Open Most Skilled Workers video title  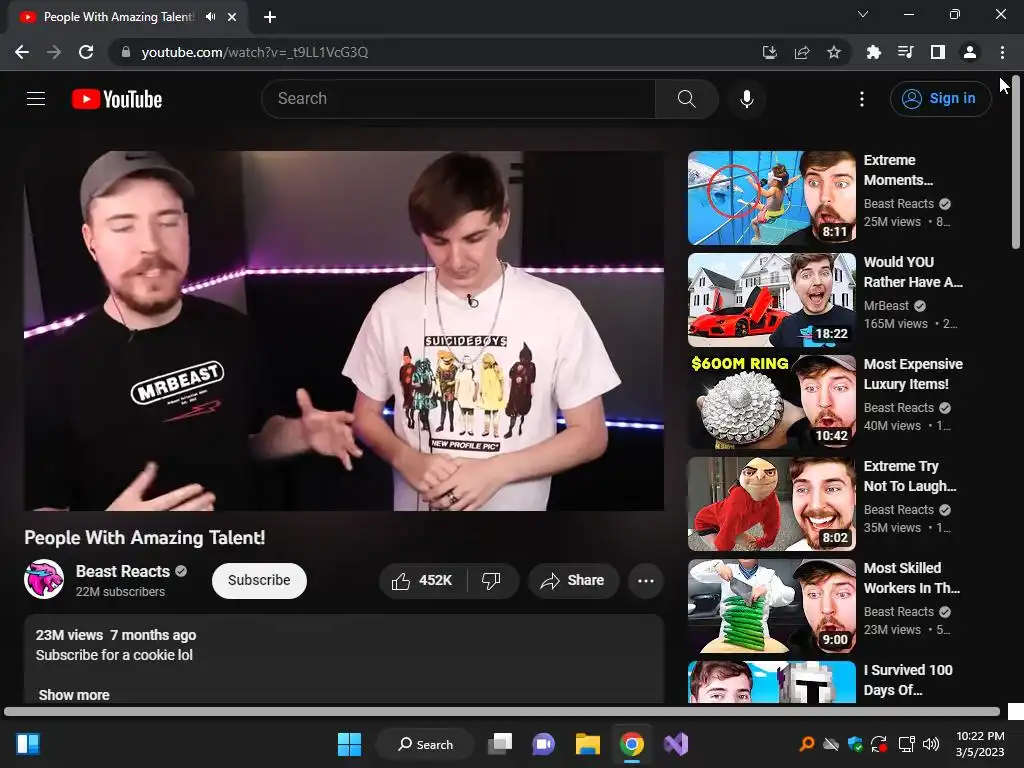tap(912, 578)
